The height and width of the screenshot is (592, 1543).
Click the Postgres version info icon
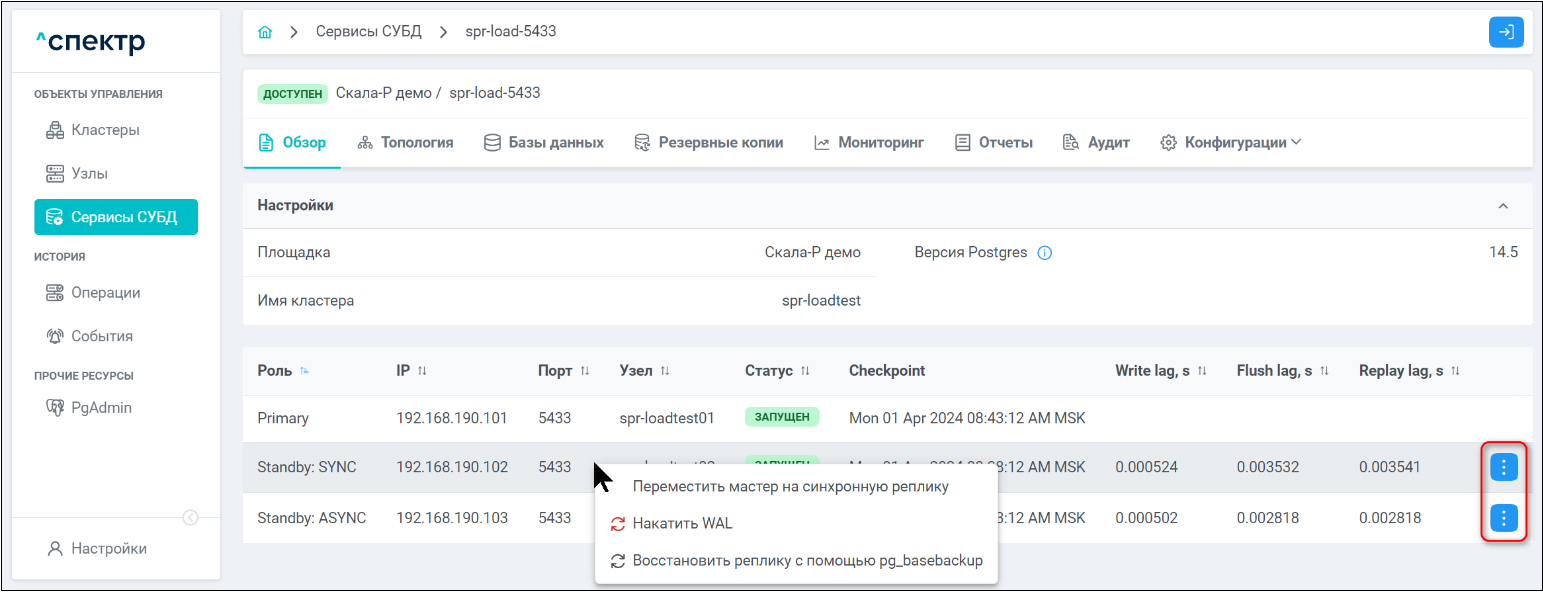click(x=1045, y=253)
